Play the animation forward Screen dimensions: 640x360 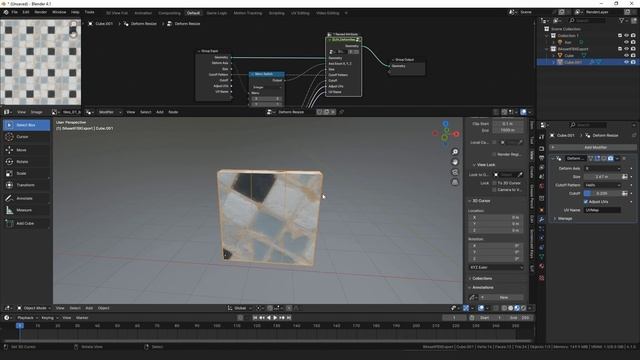275,318
